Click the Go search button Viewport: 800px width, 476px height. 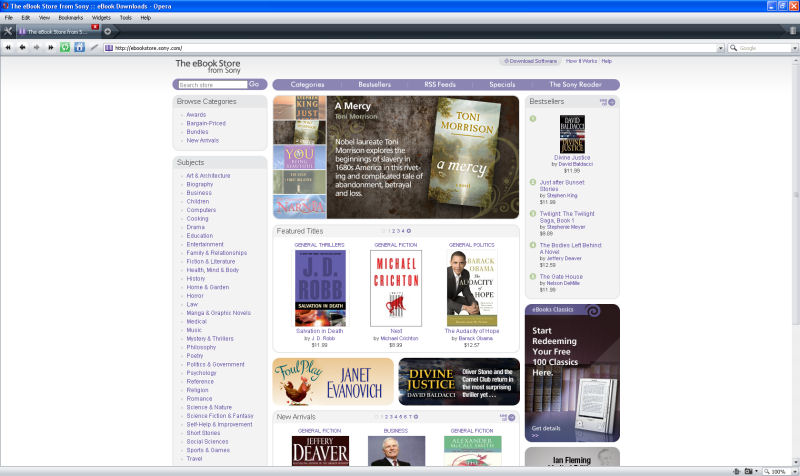[254, 84]
